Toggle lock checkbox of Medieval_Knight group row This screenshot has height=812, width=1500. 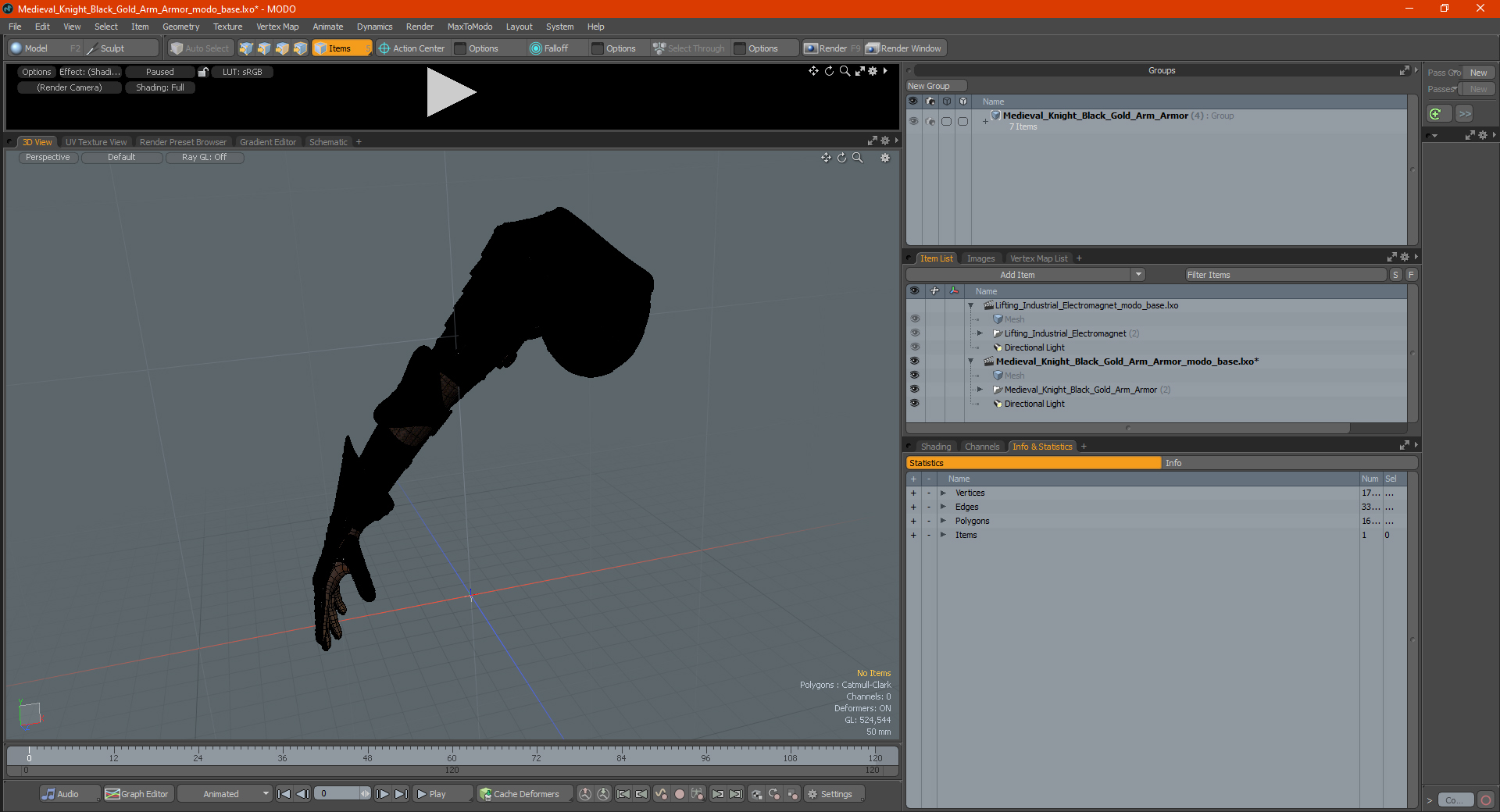962,121
